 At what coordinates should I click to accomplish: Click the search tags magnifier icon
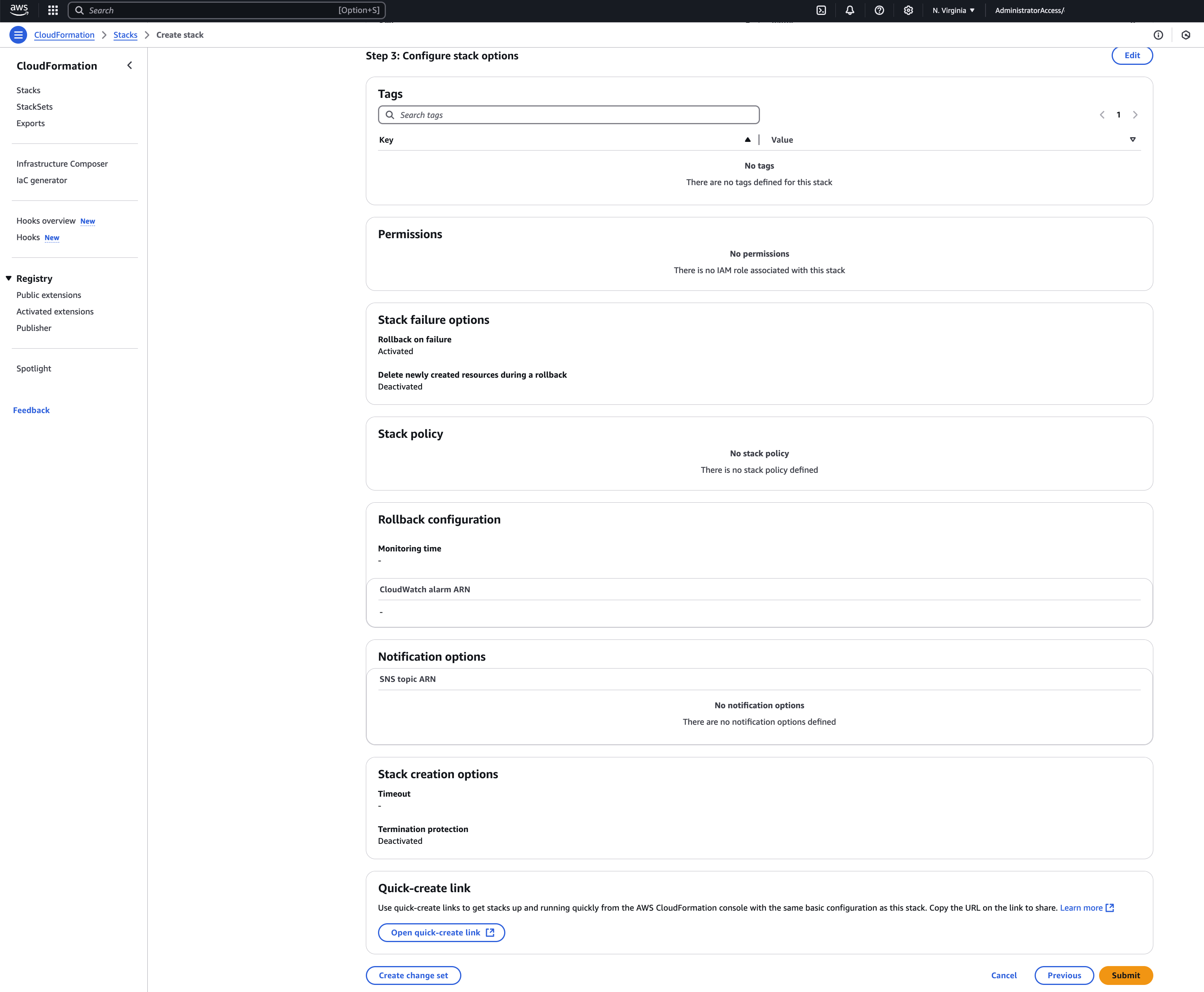389,115
